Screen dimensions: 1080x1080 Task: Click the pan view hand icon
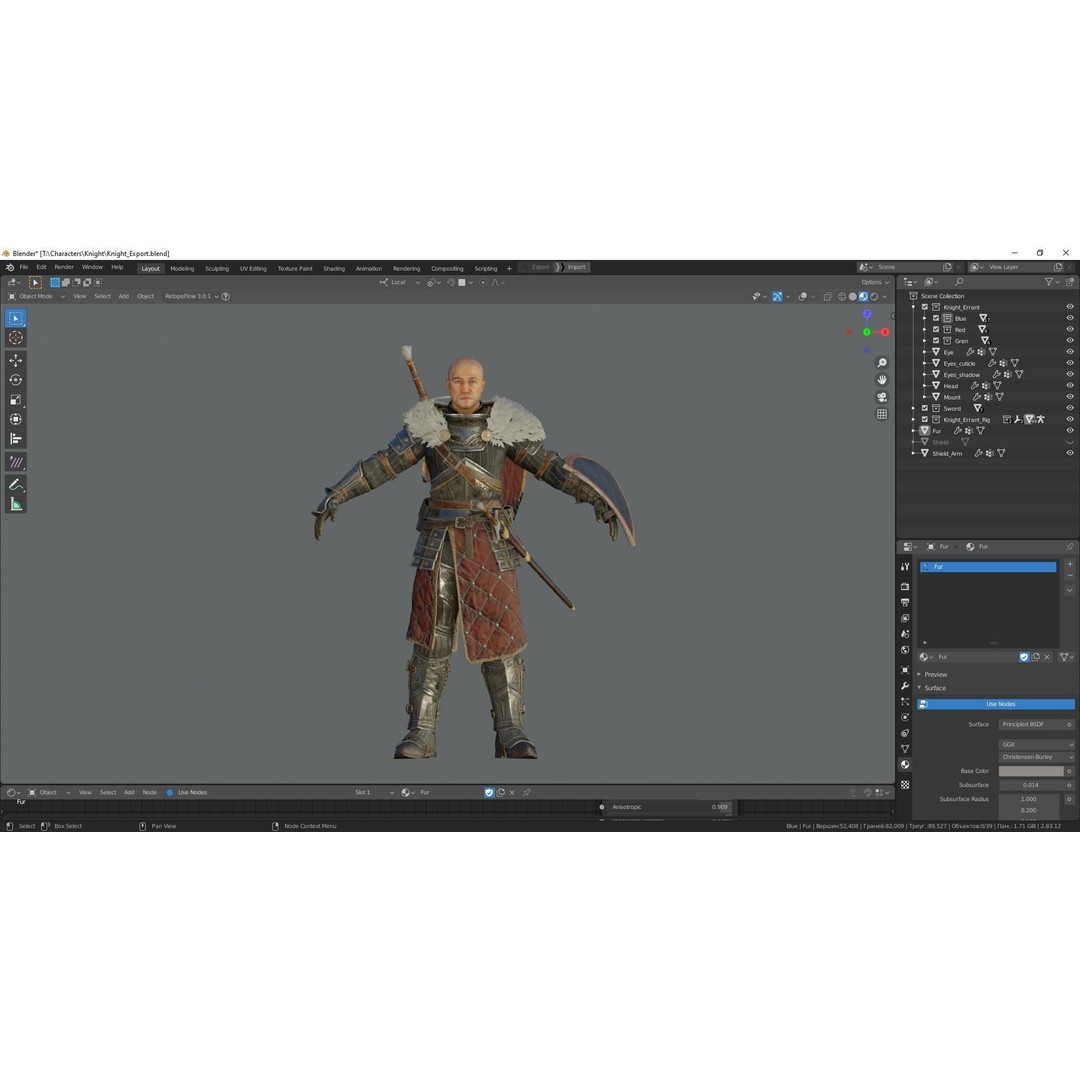pos(882,380)
